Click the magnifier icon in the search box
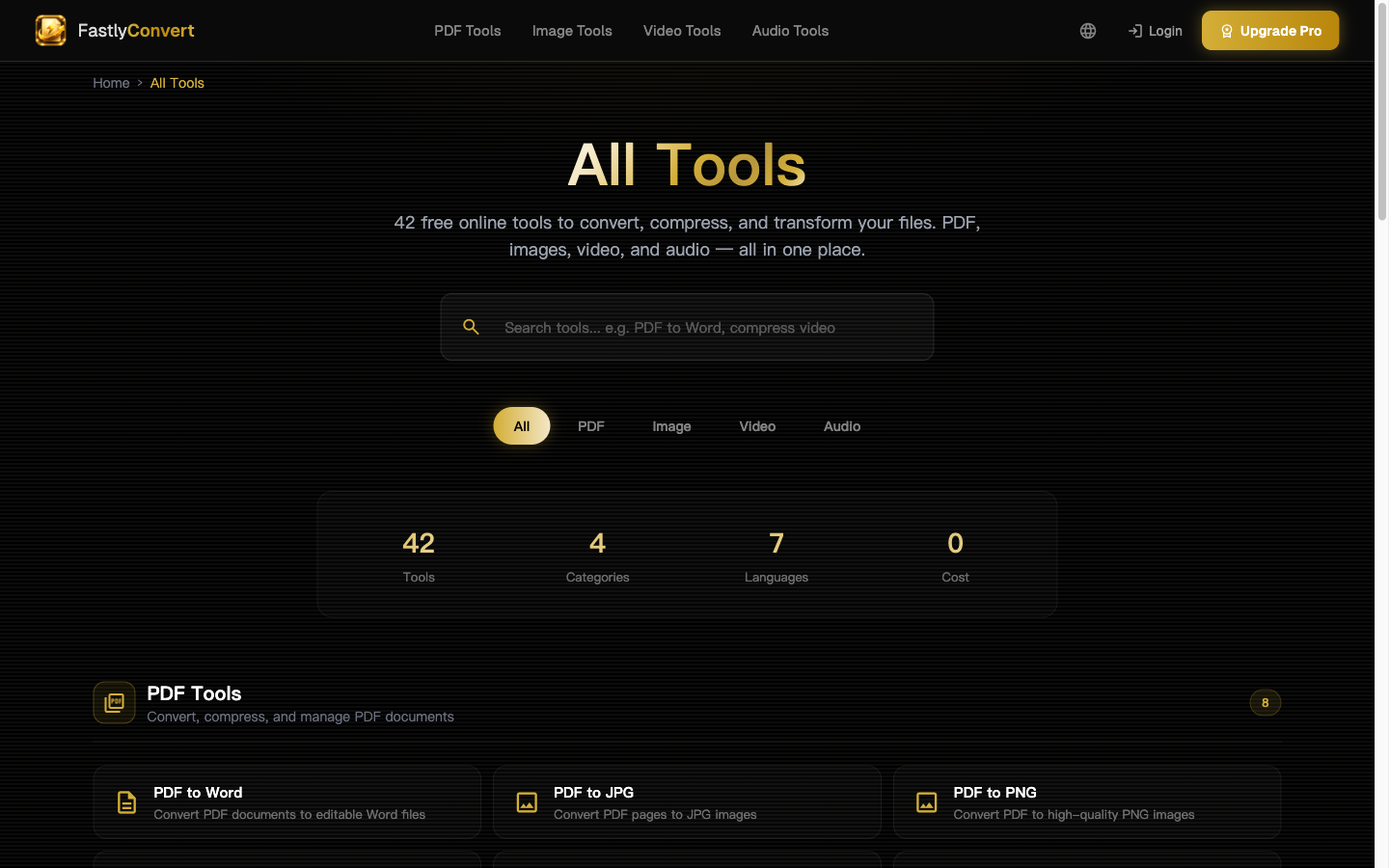 [x=471, y=327]
